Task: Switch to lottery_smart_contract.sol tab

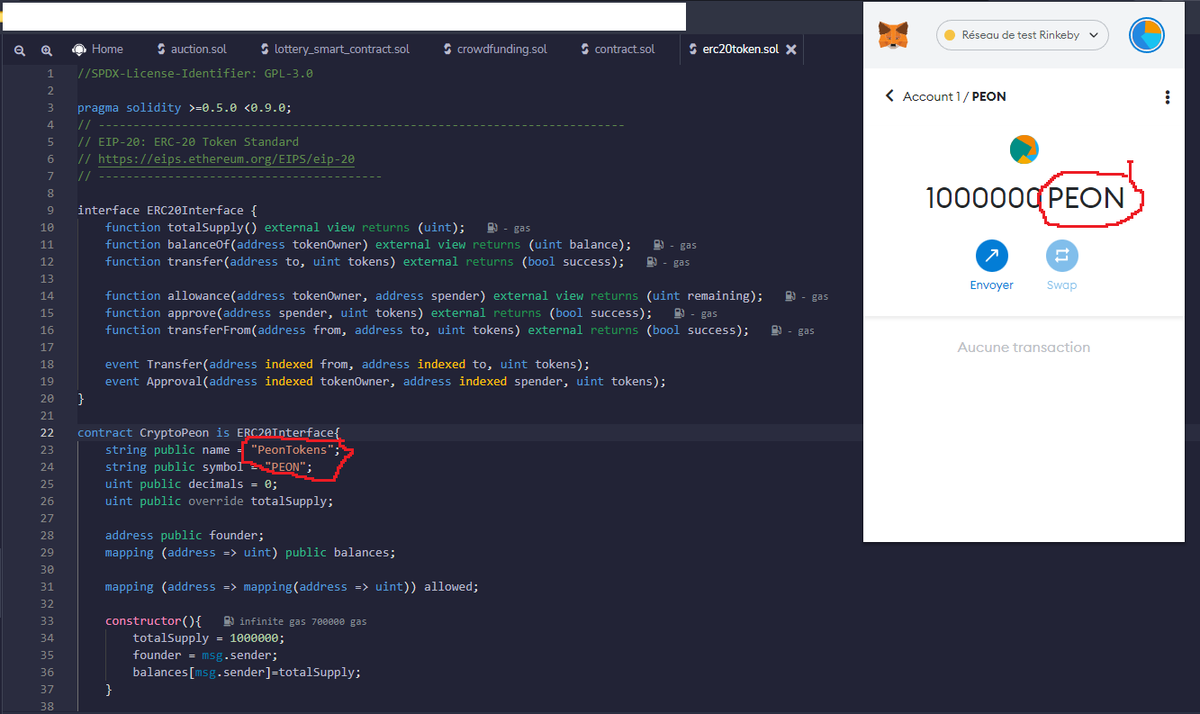Action: [x=336, y=49]
